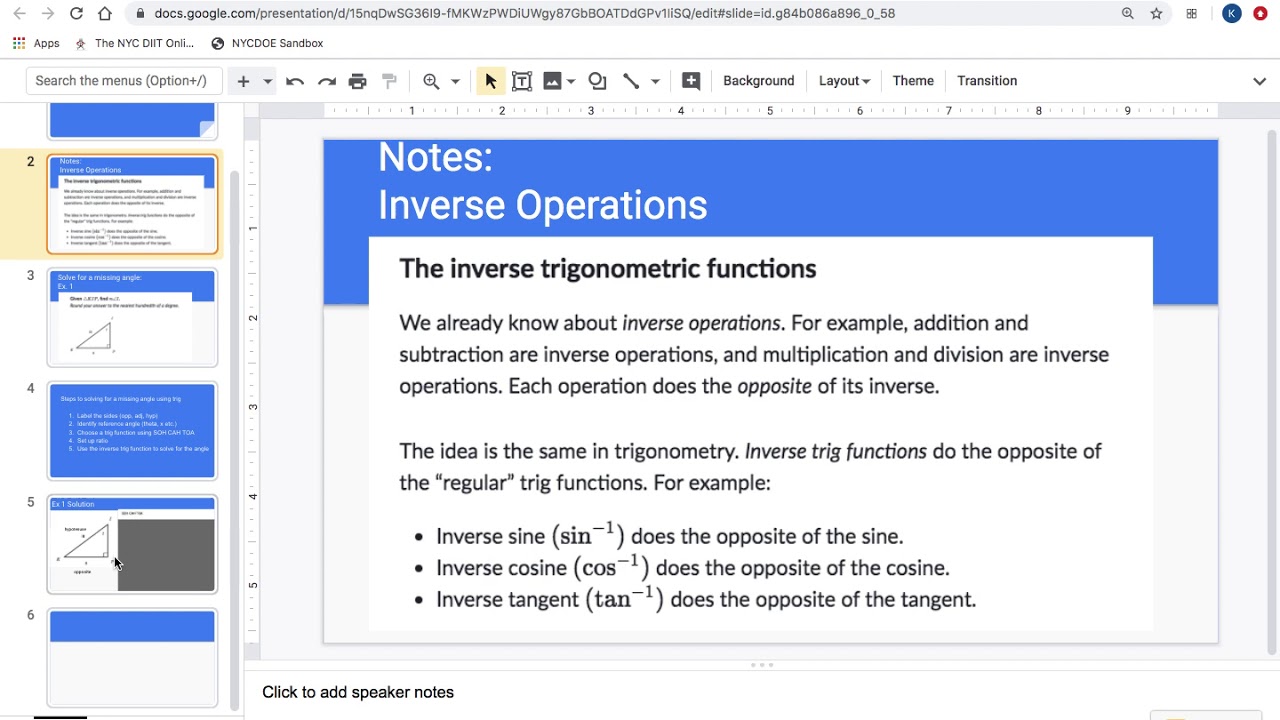1280x720 pixels.
Task: Insert image icon in toolbar
Action: [x=552, y=81]
